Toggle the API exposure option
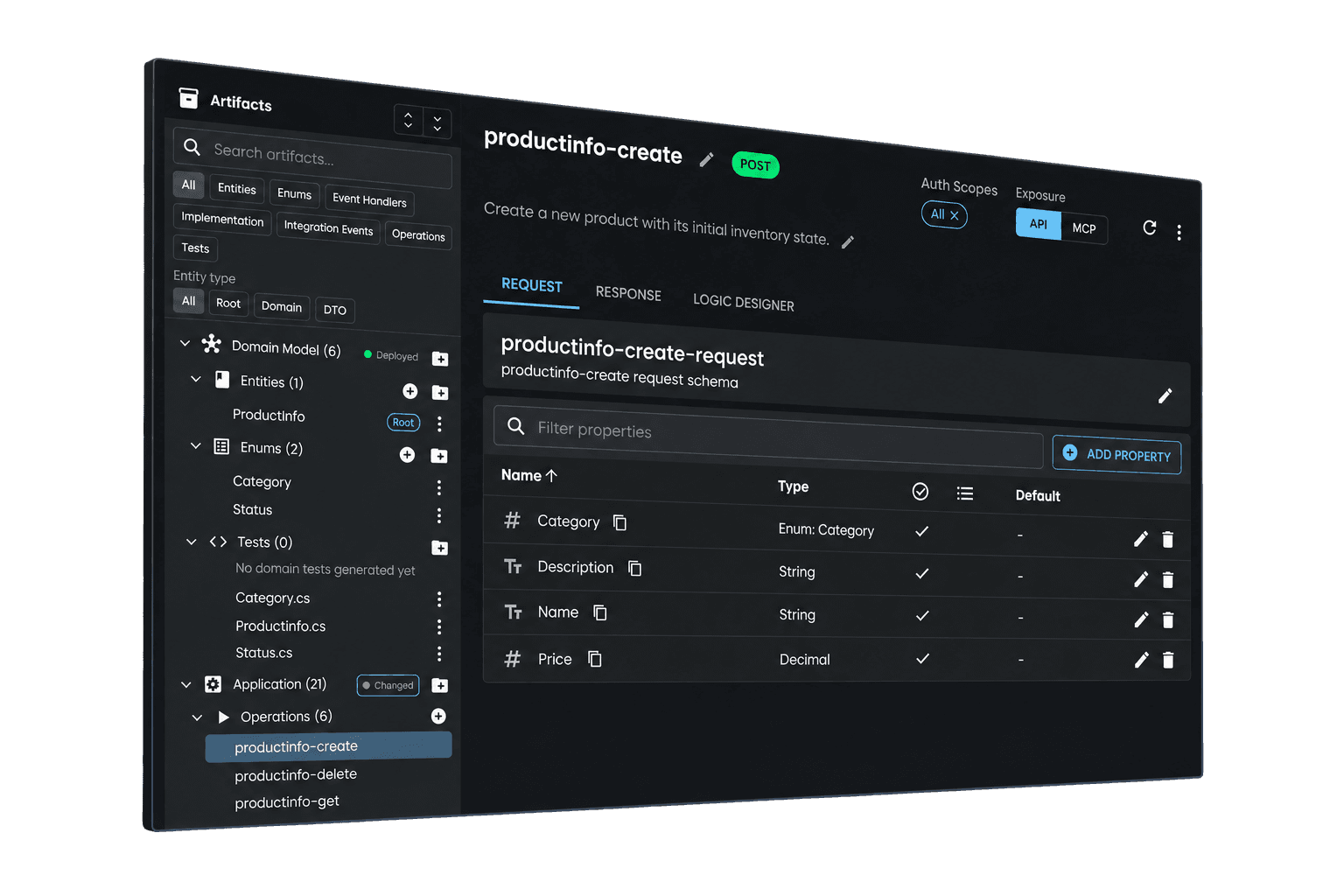 click(x=1038, y=224)
